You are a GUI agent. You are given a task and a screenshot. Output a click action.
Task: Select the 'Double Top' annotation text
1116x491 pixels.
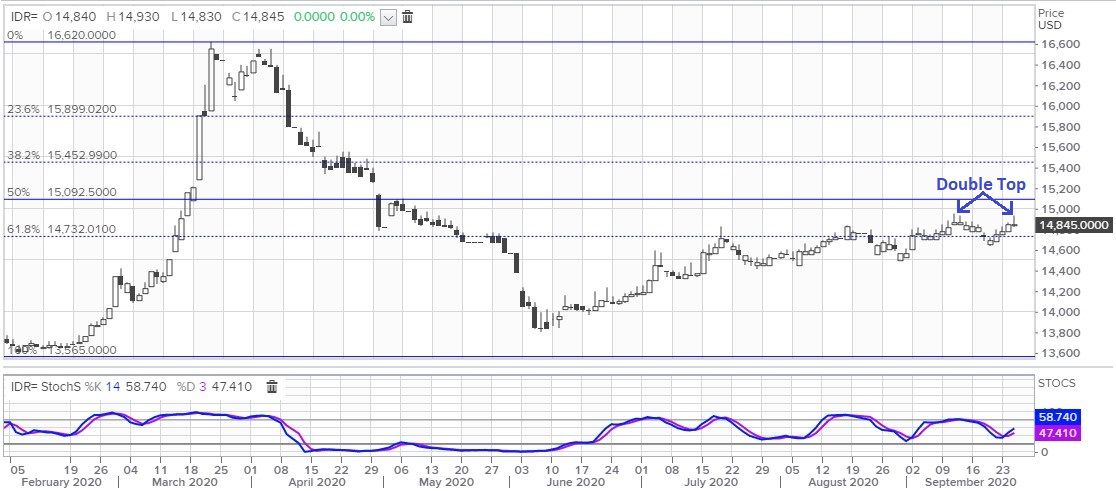click(981, 184)
